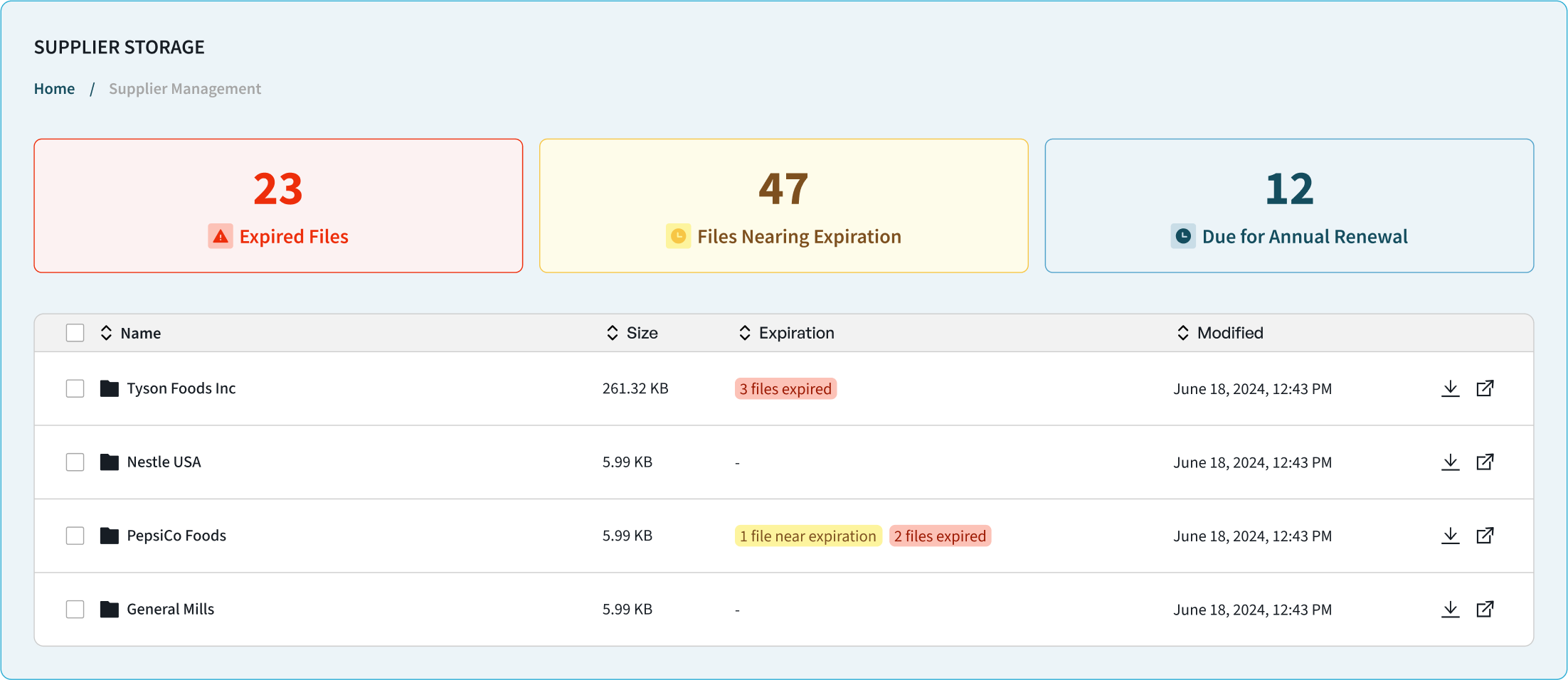Click the clock icon beside Due for Annual Renewal

pos(1183,236)
